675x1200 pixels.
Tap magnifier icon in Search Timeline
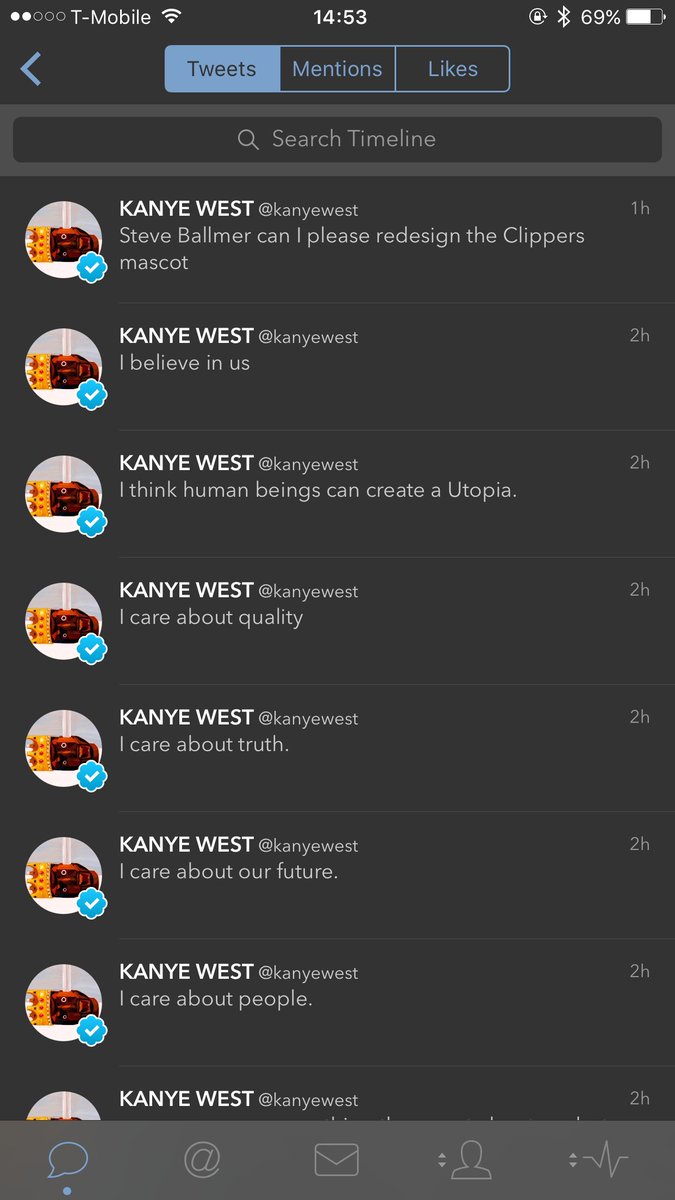coord(248,140)
